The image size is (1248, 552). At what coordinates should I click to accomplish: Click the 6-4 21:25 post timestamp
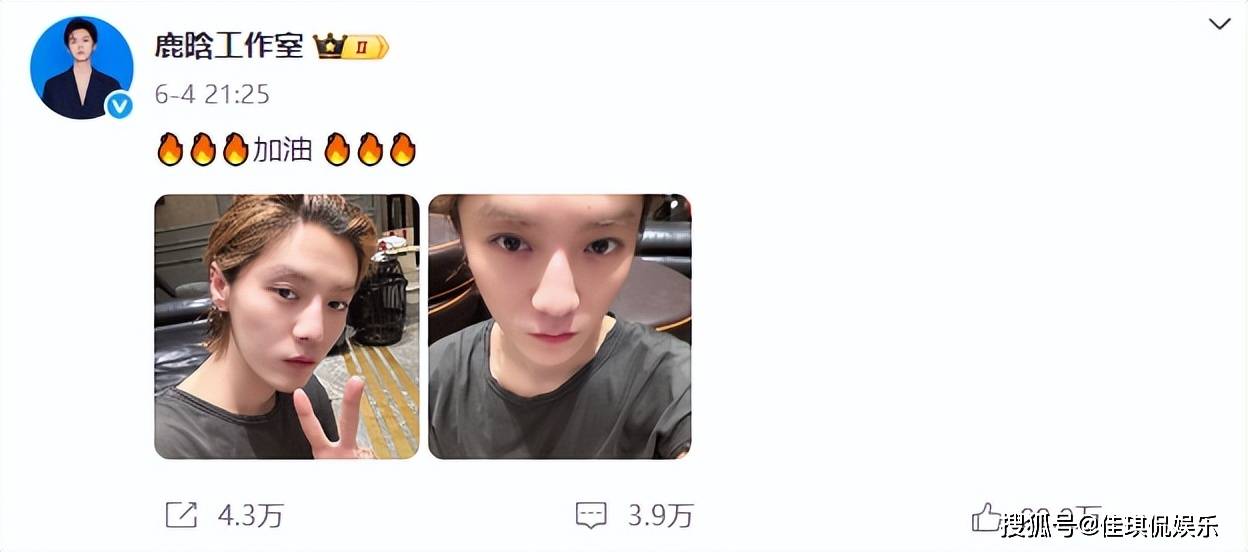(212, 95)
